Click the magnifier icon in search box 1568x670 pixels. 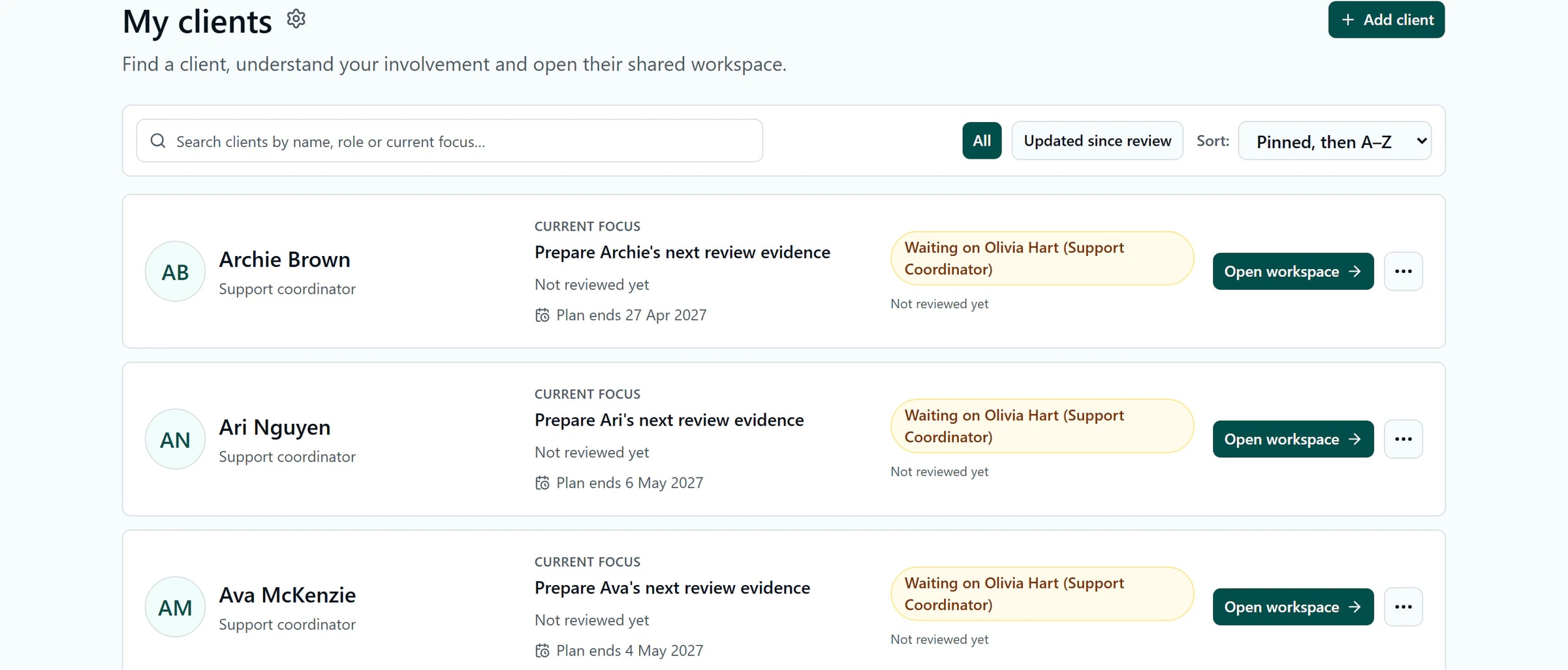coord(158,140)
